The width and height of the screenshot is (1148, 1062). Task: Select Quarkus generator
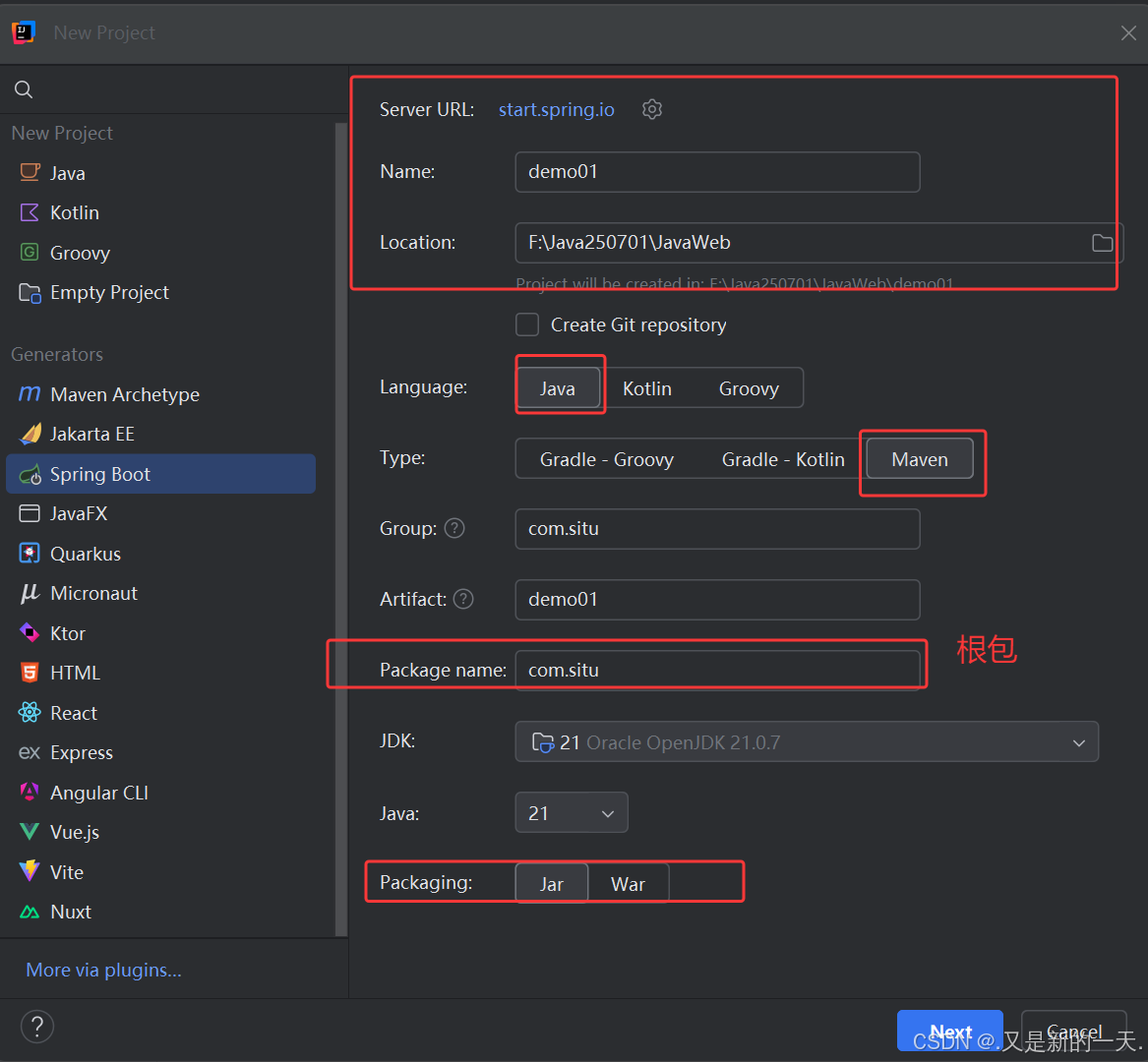pyautogui.click(x=160, y=554)
